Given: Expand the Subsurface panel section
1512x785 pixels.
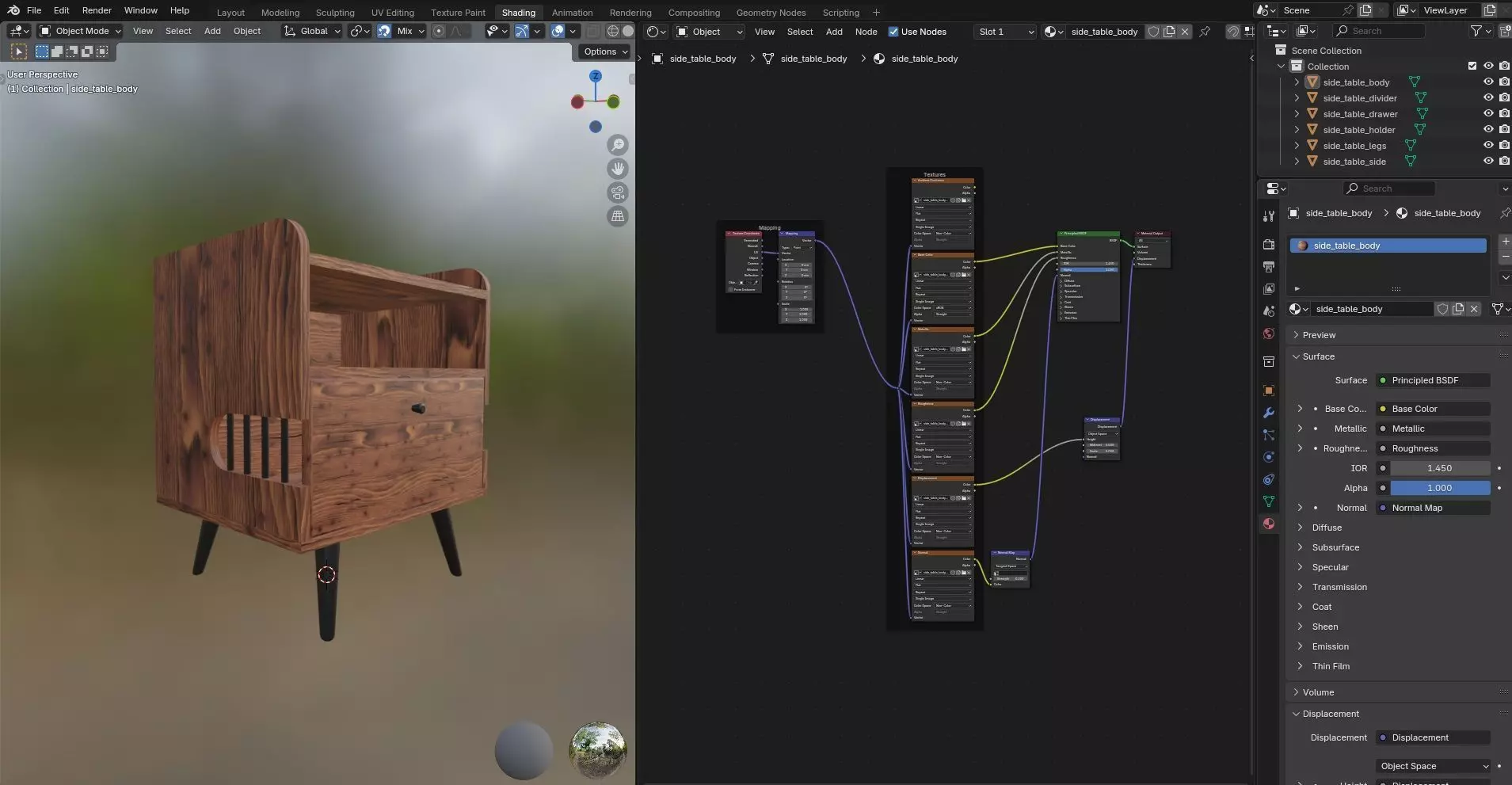Looking at the screenshot, I should (x=1335, y=547).
